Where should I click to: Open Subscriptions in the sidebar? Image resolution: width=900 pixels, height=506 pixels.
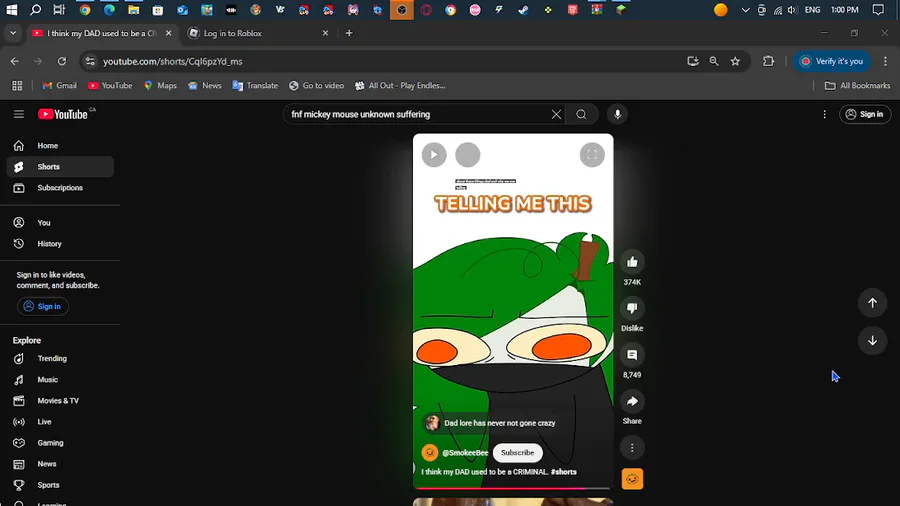[60, 188]
